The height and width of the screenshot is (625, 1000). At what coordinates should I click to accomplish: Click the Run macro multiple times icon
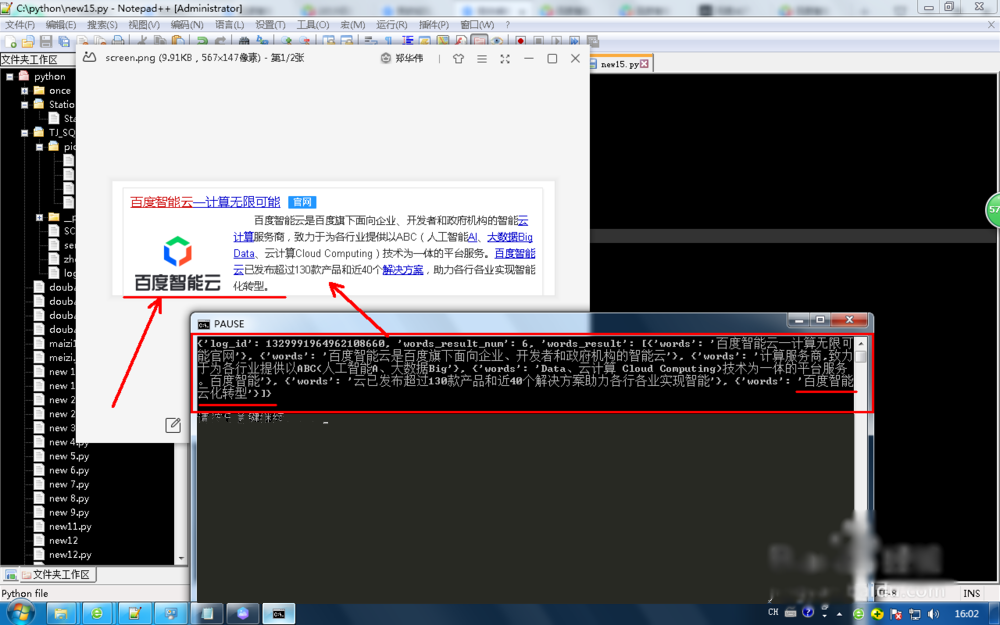pyautogui.click(x=574, y=41)
